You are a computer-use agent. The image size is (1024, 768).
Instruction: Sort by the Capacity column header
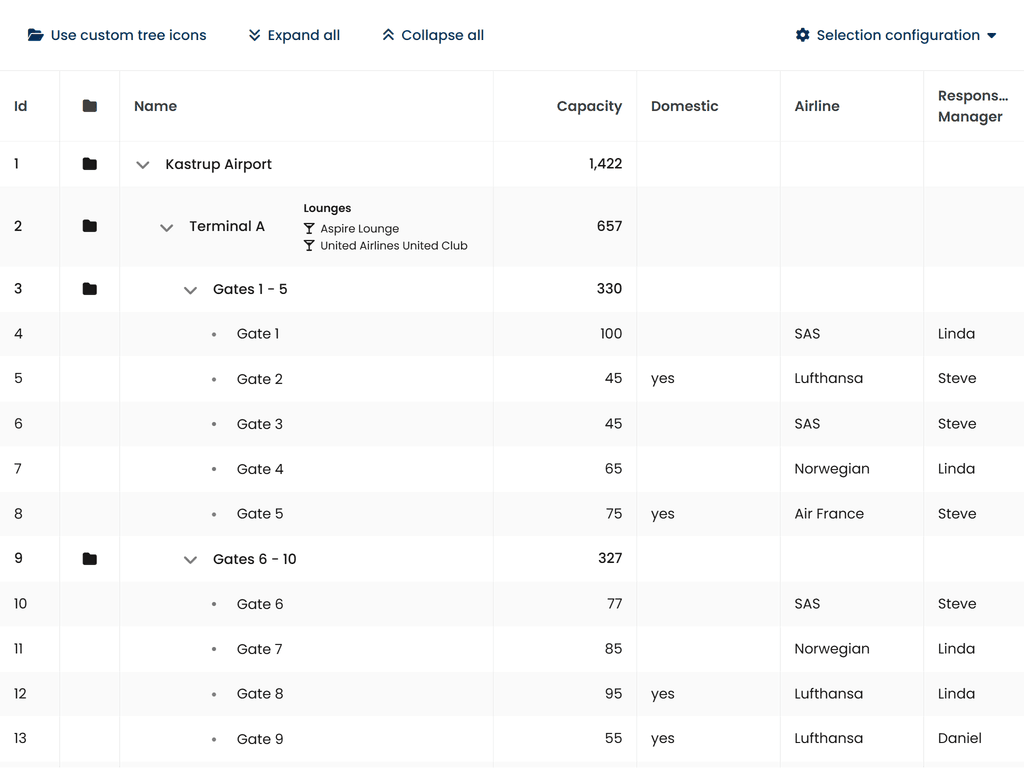point(589,106)
